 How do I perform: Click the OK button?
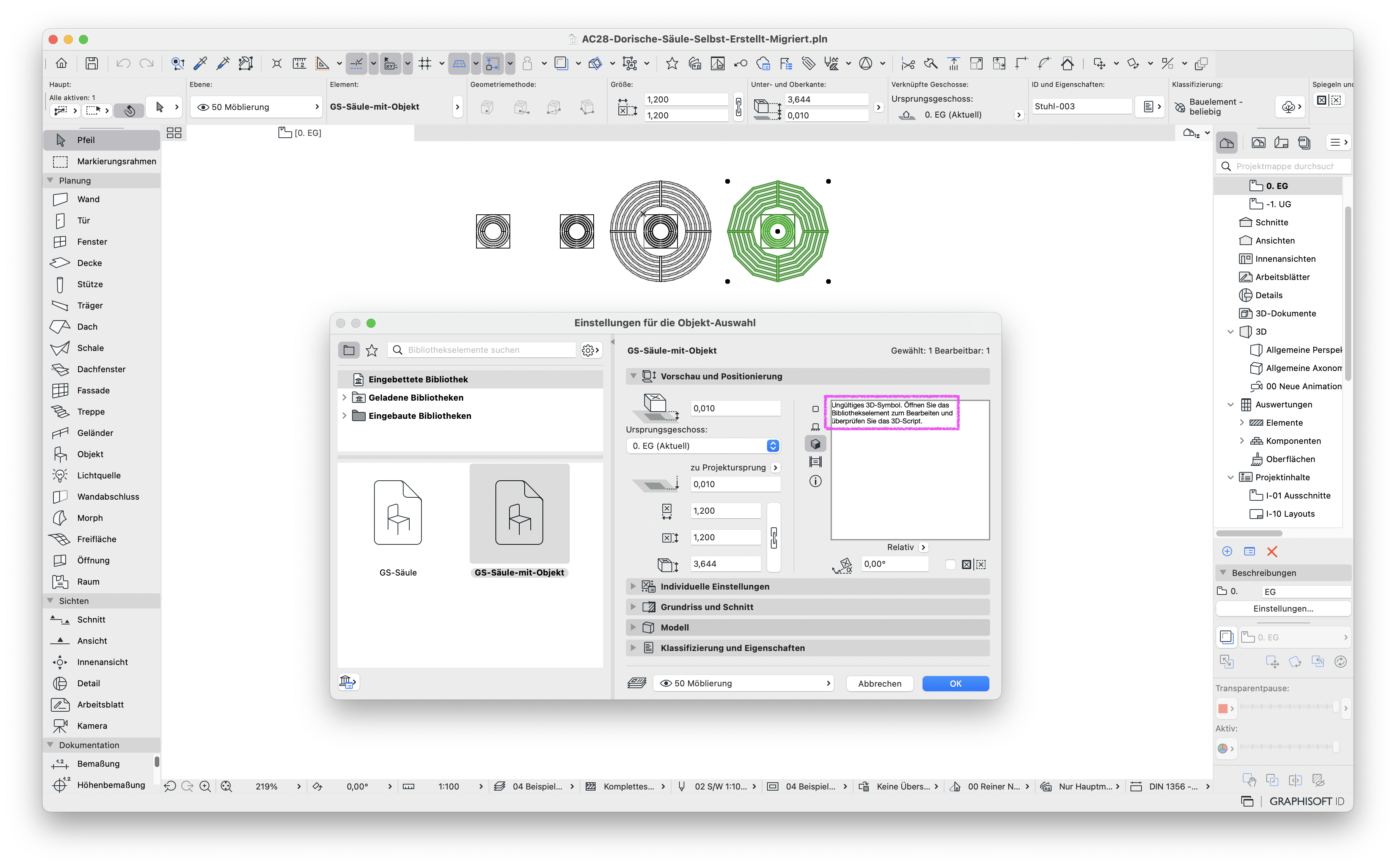pos(955,683)
